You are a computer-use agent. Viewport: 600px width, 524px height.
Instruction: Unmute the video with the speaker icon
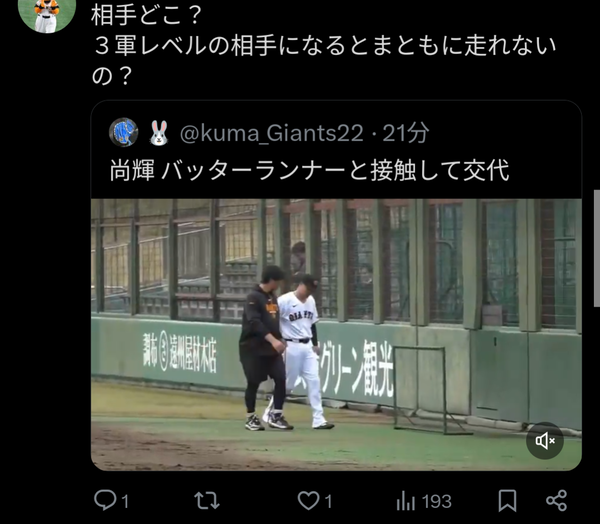tap(545, 441)
